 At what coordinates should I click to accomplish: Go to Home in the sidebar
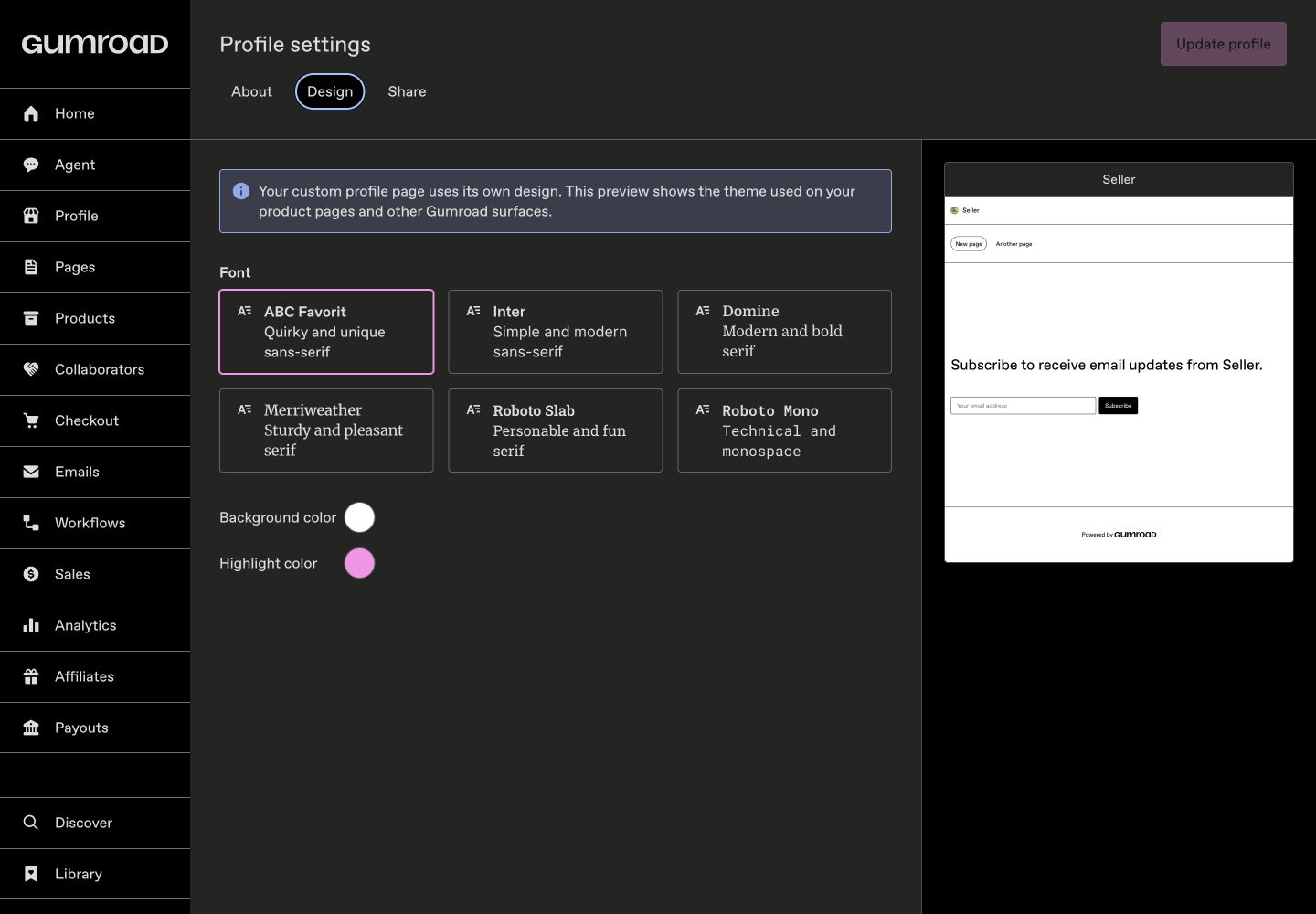(x=95, y=113)
